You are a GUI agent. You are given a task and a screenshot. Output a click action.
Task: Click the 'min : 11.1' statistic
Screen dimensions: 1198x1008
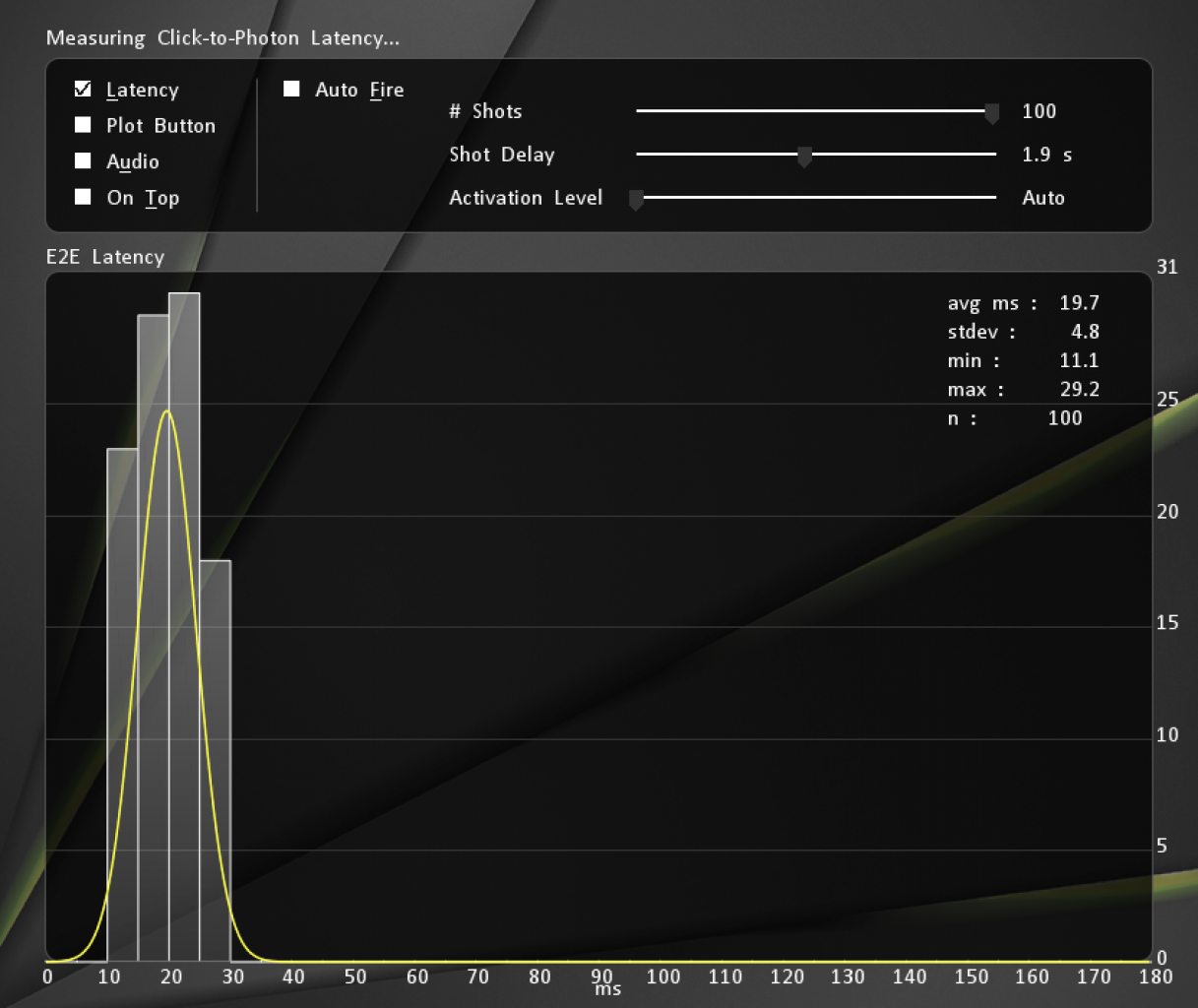pos(1023,360)
